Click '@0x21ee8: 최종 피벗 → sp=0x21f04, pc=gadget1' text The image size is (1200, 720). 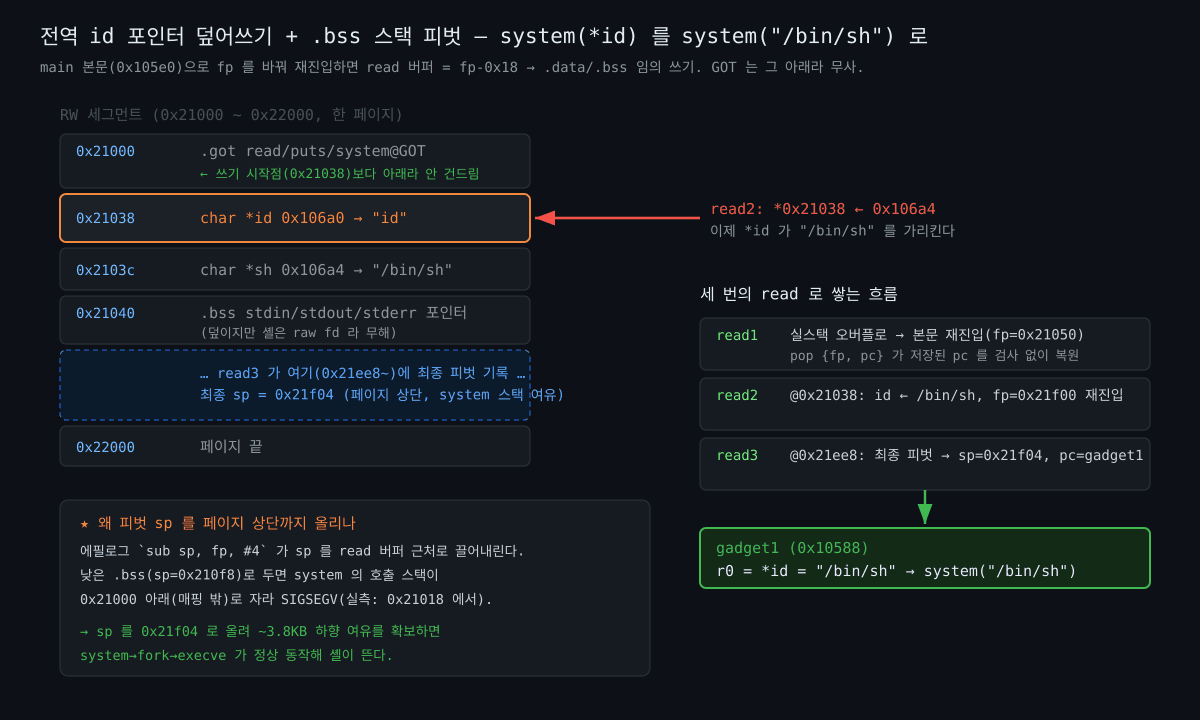[x=966, y=455]
